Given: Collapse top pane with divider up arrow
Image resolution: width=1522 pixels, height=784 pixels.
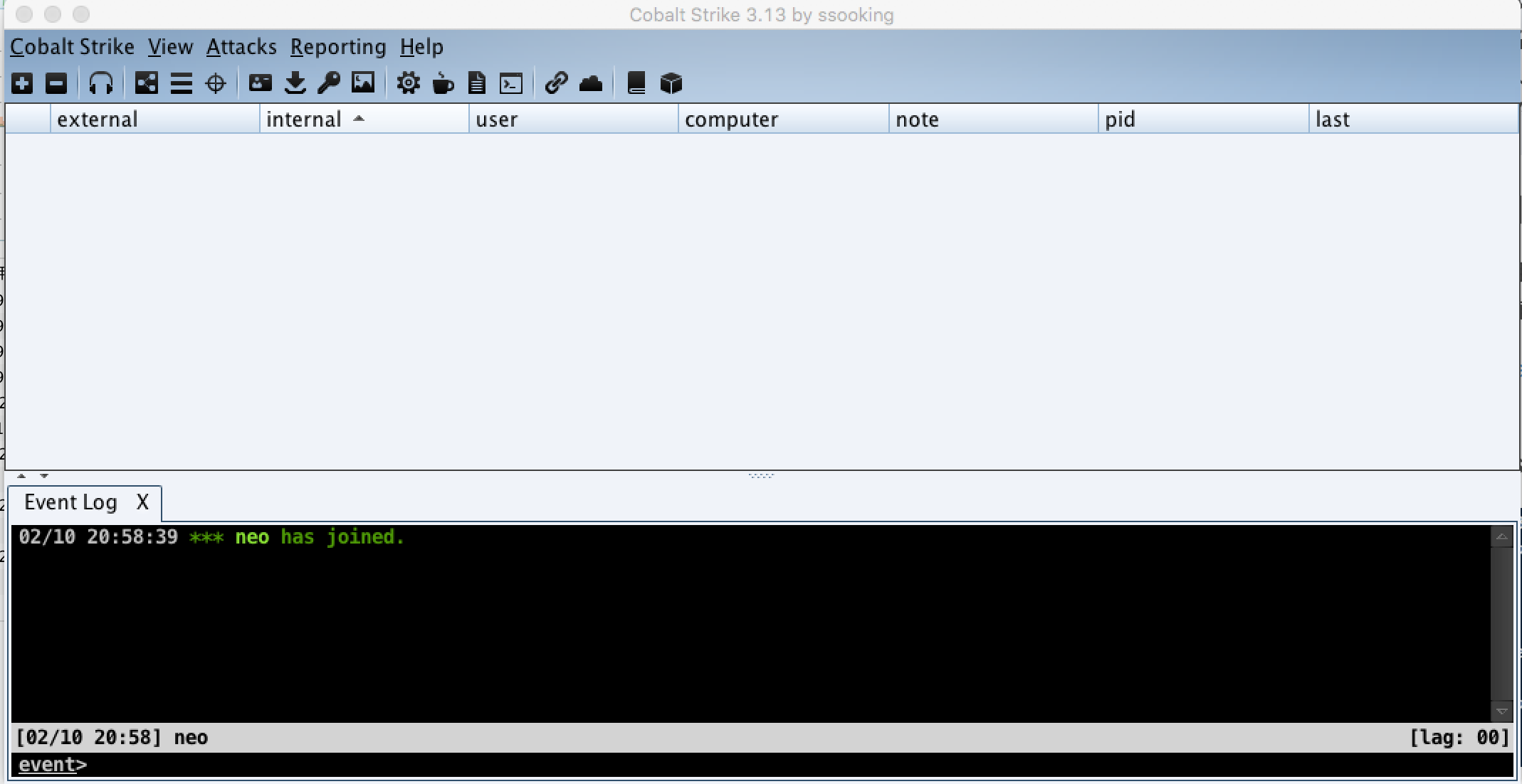Looking at the screenshot, I should point(21,476).
